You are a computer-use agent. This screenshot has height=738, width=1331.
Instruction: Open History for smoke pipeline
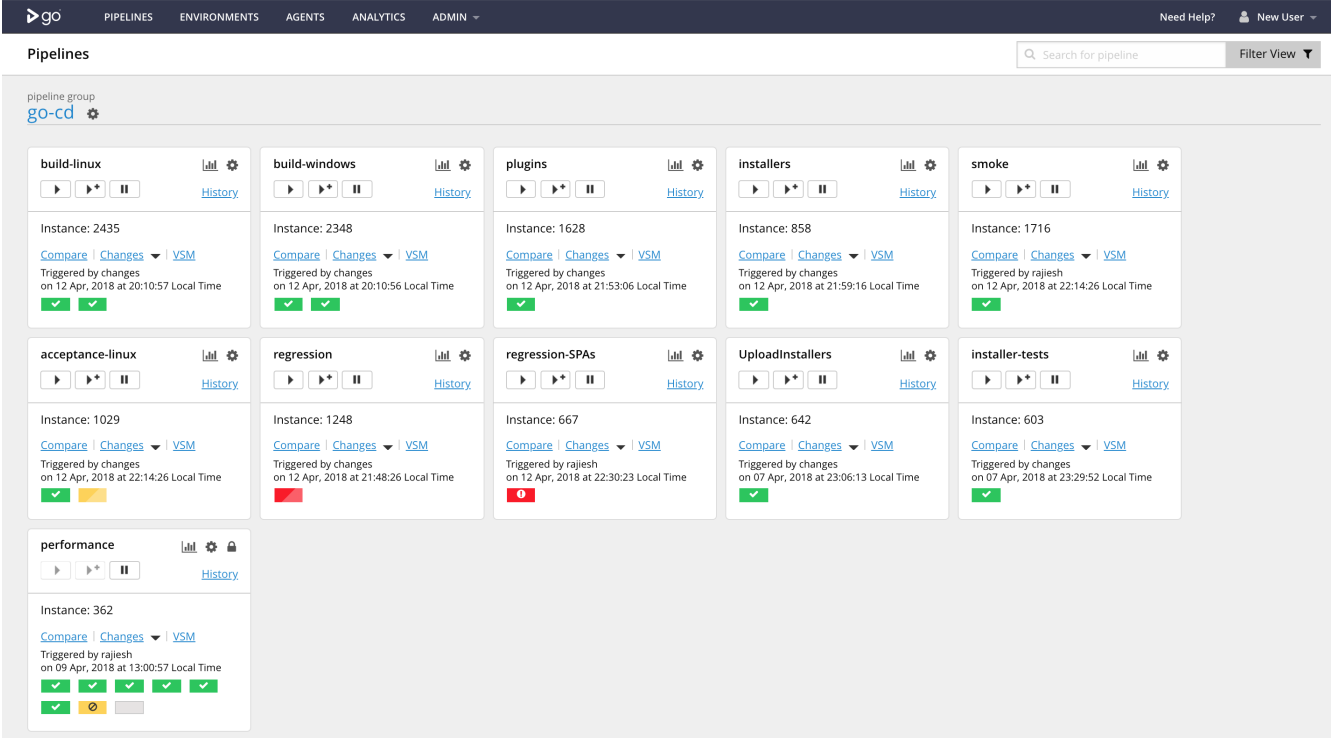pos(1150,192)
